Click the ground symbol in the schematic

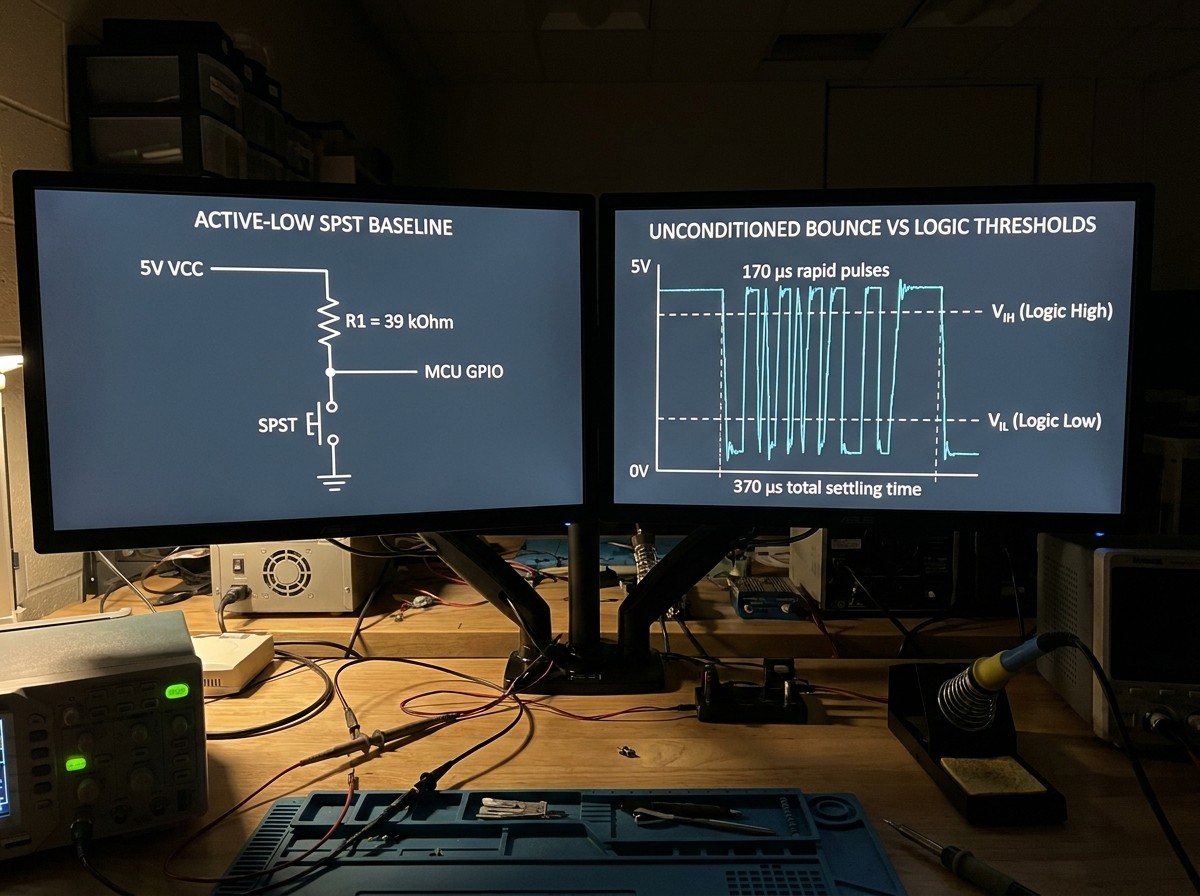(333, 481)
